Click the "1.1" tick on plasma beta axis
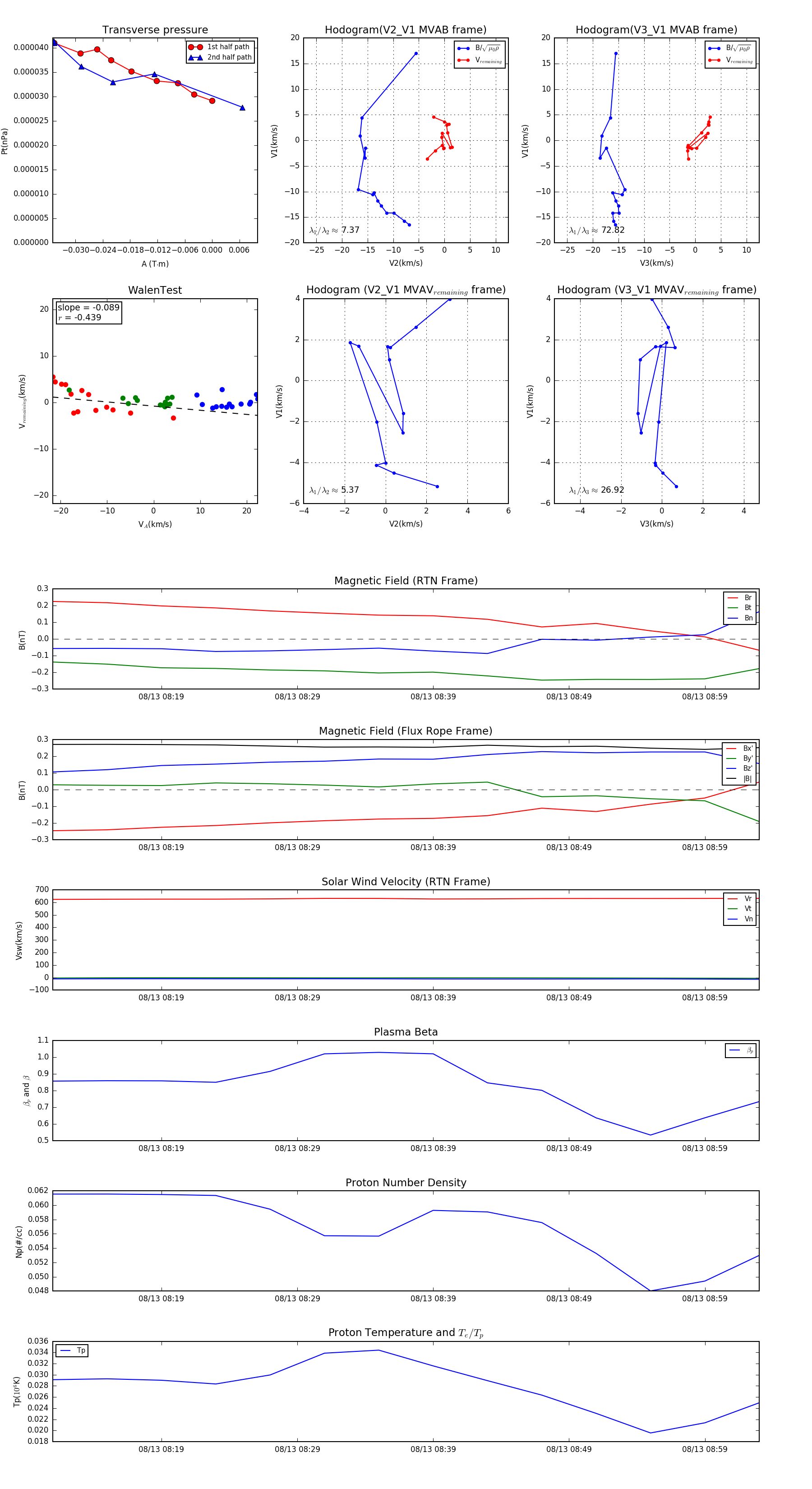Image resolution: width=812 pixels, height=1489 pixels. coord(43,1040)
